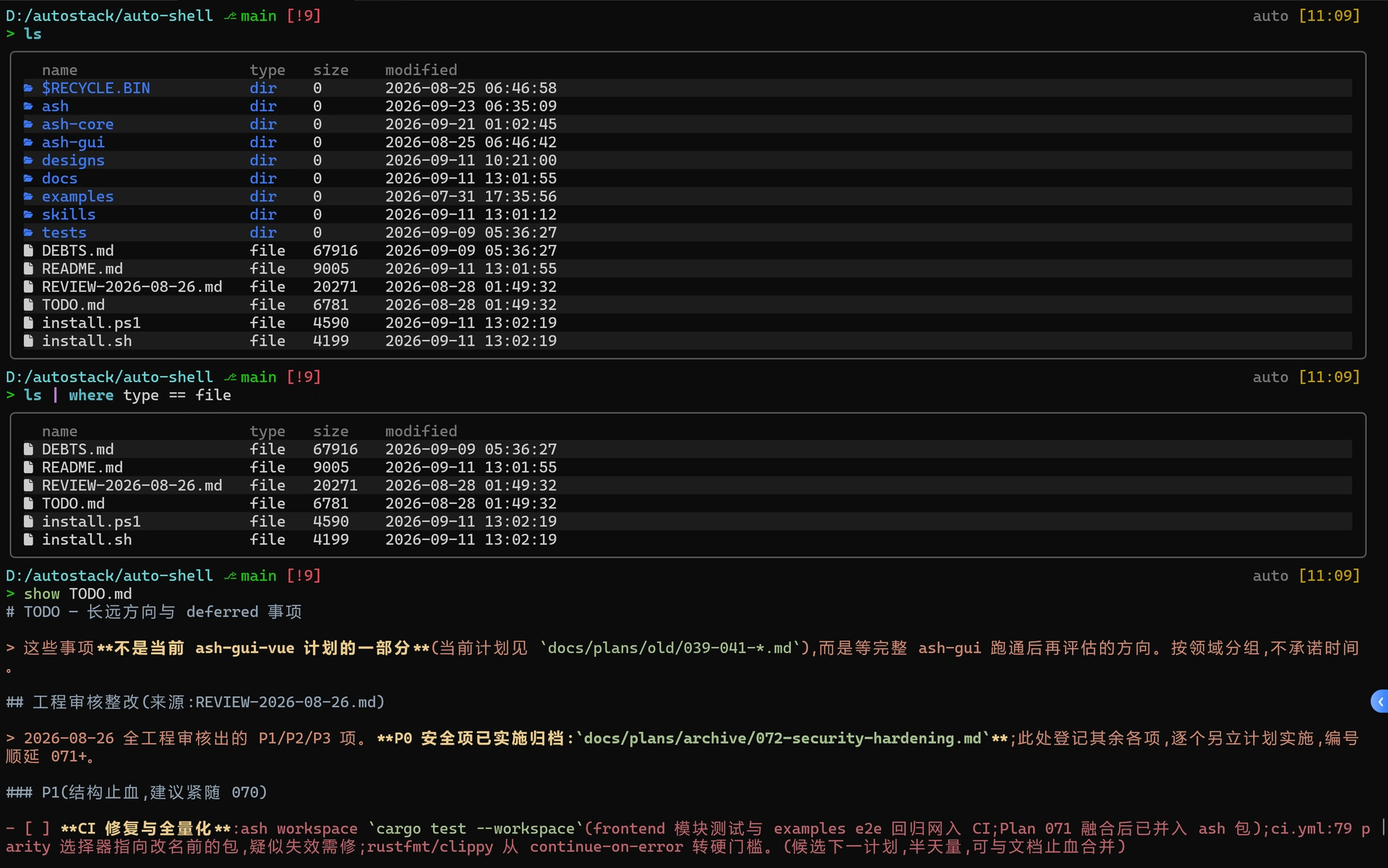
Task: Click REVIEW-2026-08-26.md in the first listing
Action: pos(132,287)
